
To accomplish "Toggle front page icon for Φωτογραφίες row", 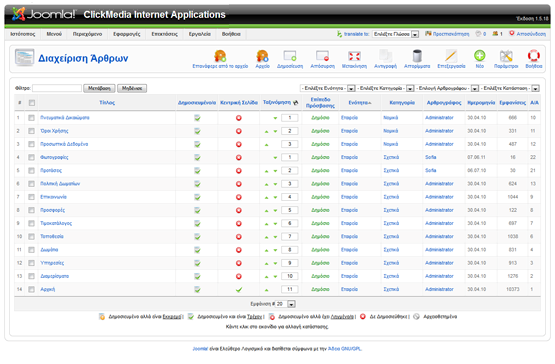I will pos(239,158).
